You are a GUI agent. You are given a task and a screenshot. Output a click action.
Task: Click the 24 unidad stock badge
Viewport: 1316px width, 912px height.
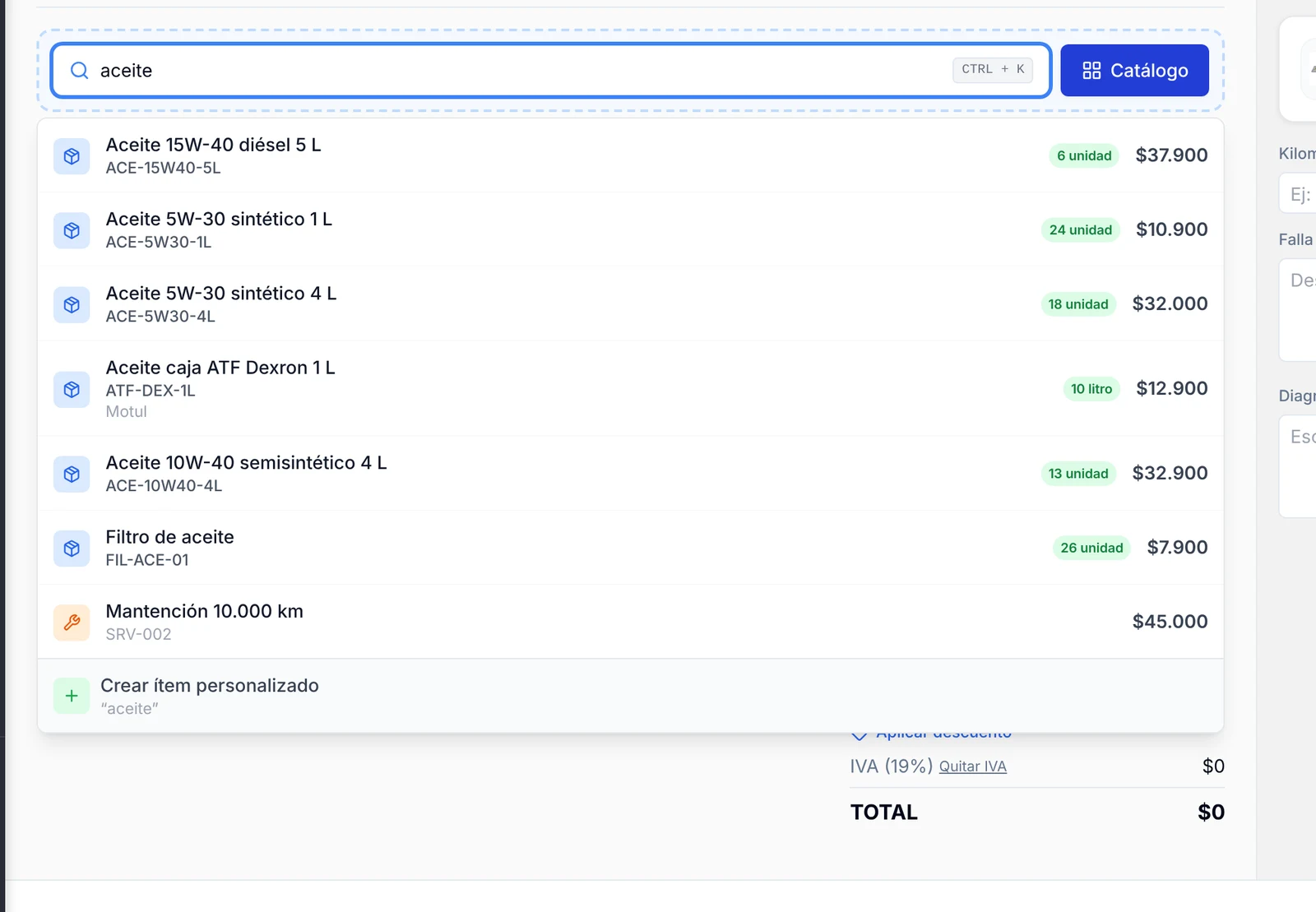click(x=1081, y=229)
